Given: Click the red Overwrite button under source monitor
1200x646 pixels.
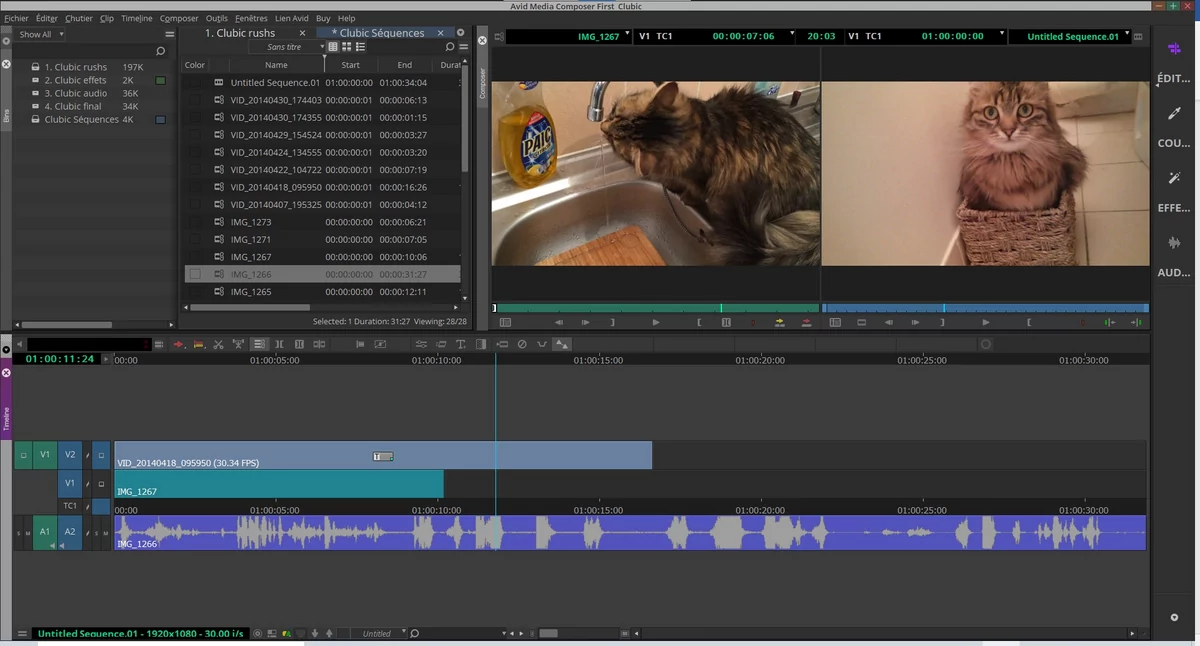Looking at the screenshot, I should [x=806, y=322].
